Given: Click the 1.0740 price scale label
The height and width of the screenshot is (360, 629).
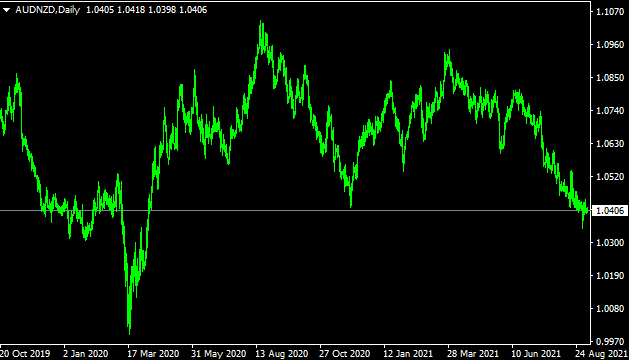Looking at the screenshot, I should pos(610,110).
